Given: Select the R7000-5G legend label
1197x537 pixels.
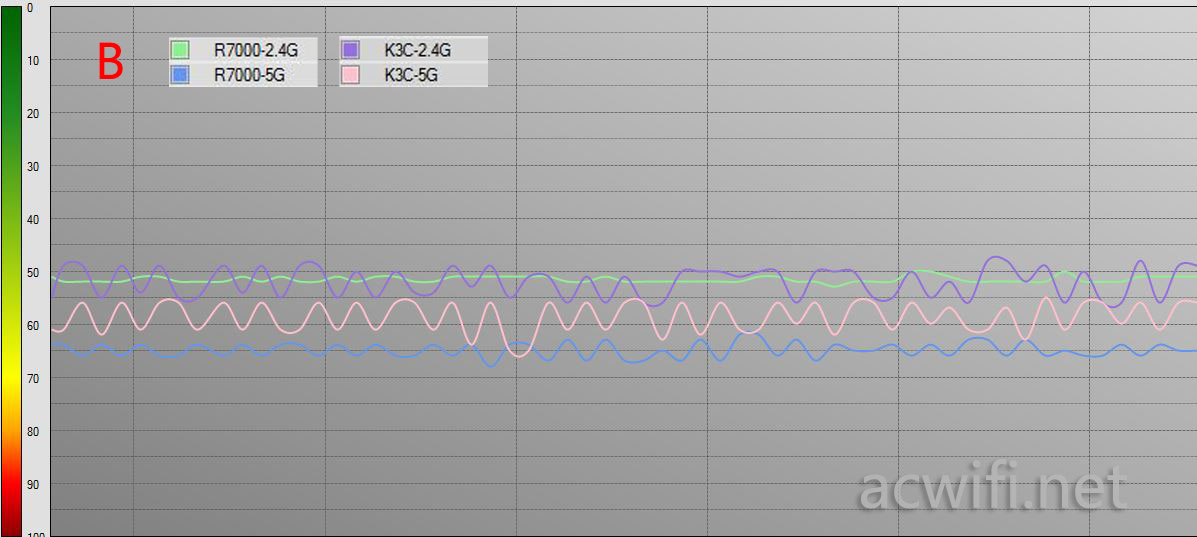Looking at the screenshot, I should click(x=250, y=76).
